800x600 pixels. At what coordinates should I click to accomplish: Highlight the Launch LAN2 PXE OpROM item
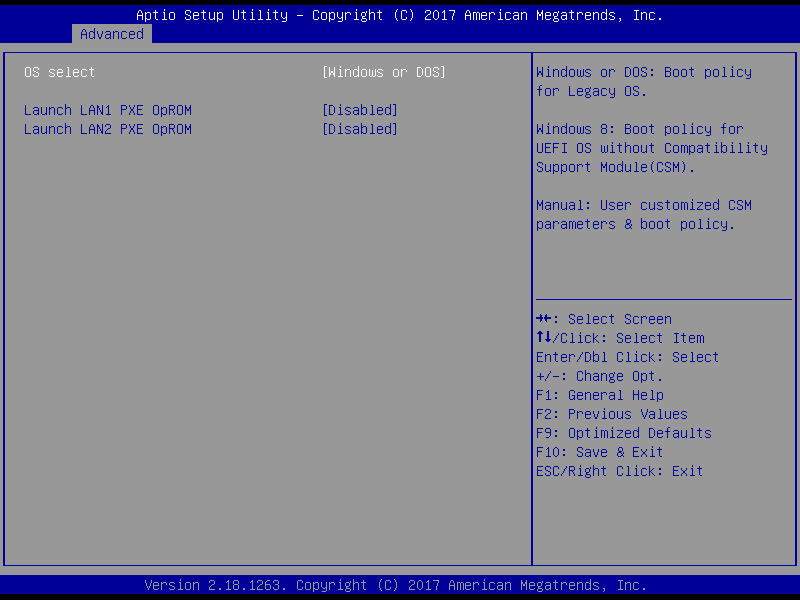108,129
